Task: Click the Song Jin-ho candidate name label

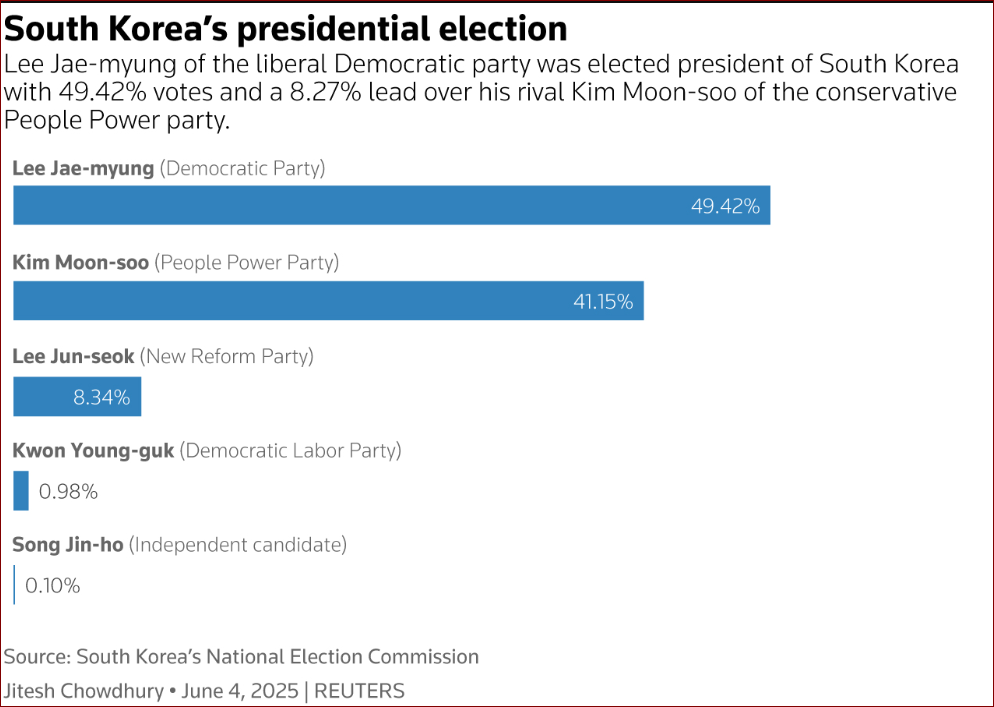Action: 68,545
